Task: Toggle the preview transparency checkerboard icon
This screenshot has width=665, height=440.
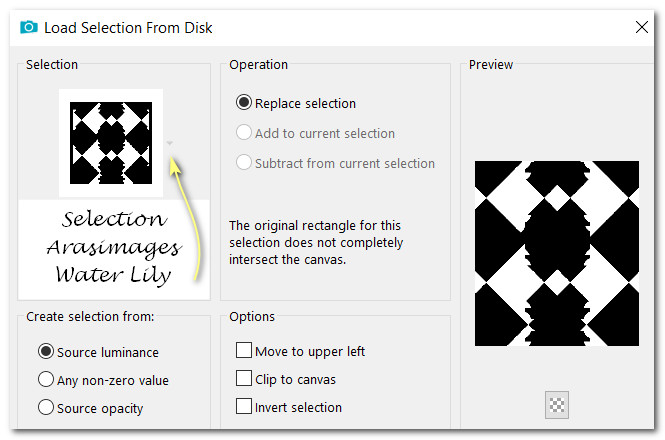Action: 557,405
